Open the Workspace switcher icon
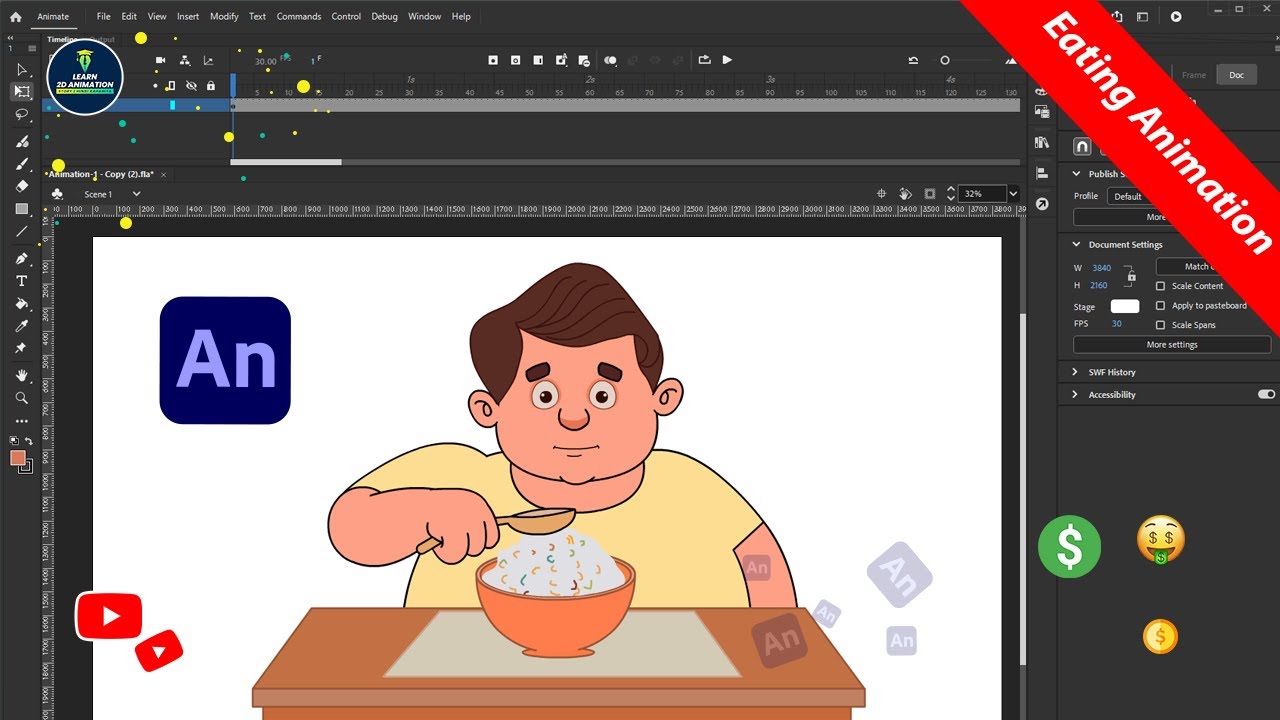The width and height of the screenshot is (1280, 720). click(x=1143, y=16)
